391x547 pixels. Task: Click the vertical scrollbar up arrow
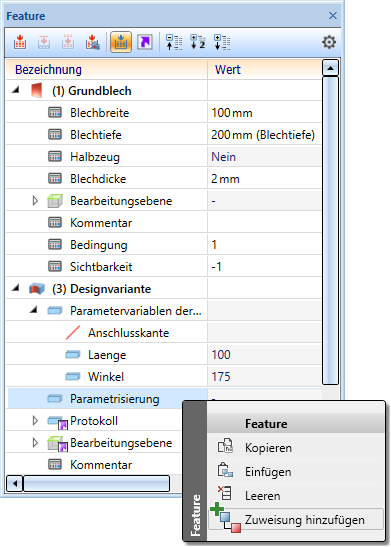(330, 68)
